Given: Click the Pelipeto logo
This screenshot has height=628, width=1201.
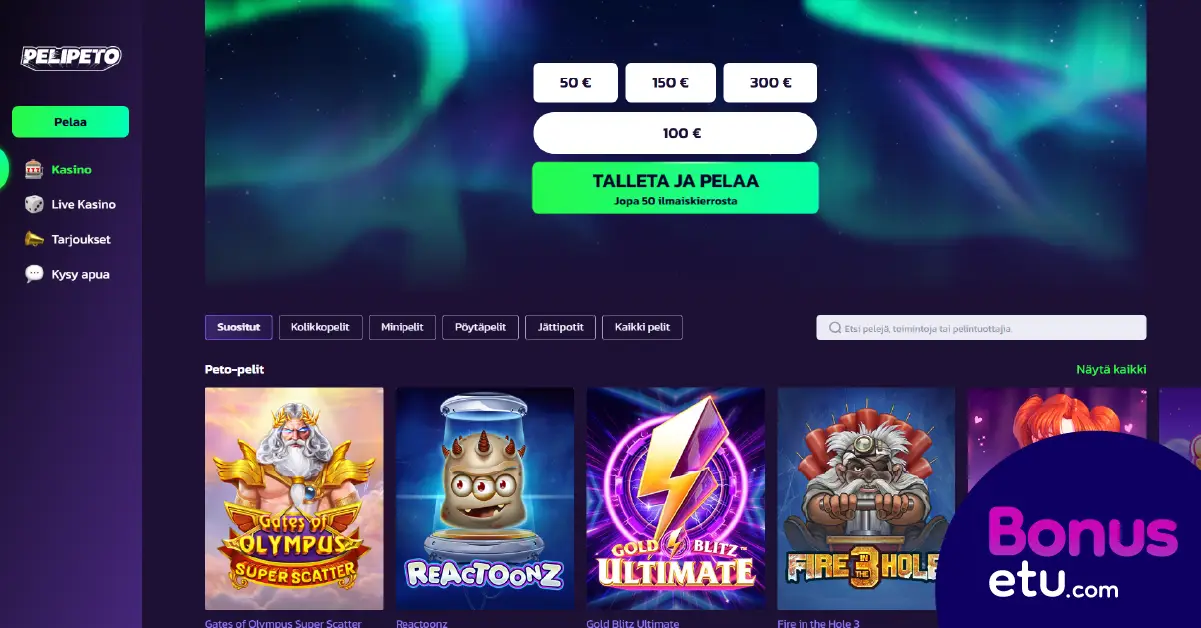Looking at the screenshot, I should point(71,57).
